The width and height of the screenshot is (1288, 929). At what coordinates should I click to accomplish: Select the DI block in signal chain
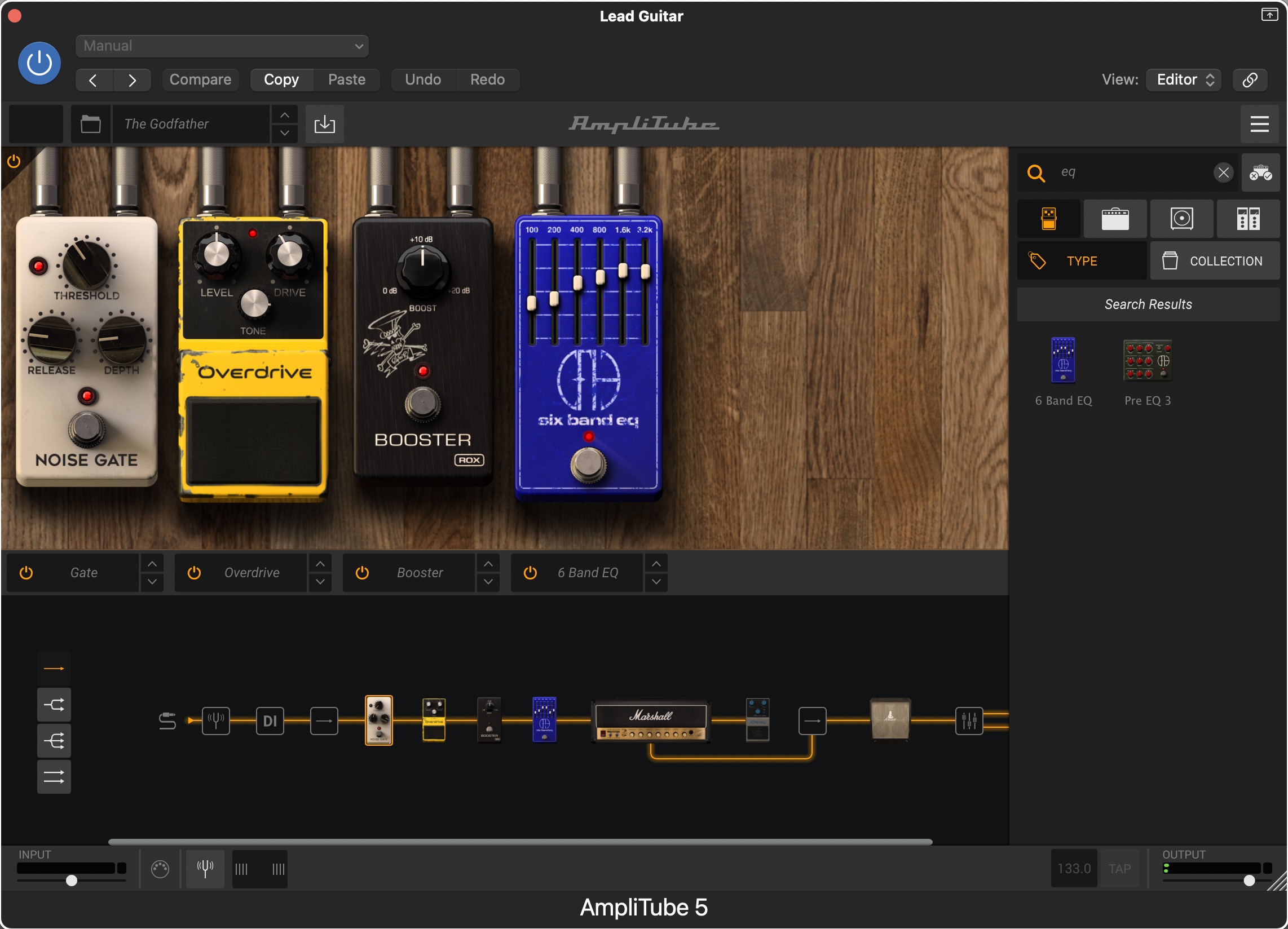coord(270,721)
